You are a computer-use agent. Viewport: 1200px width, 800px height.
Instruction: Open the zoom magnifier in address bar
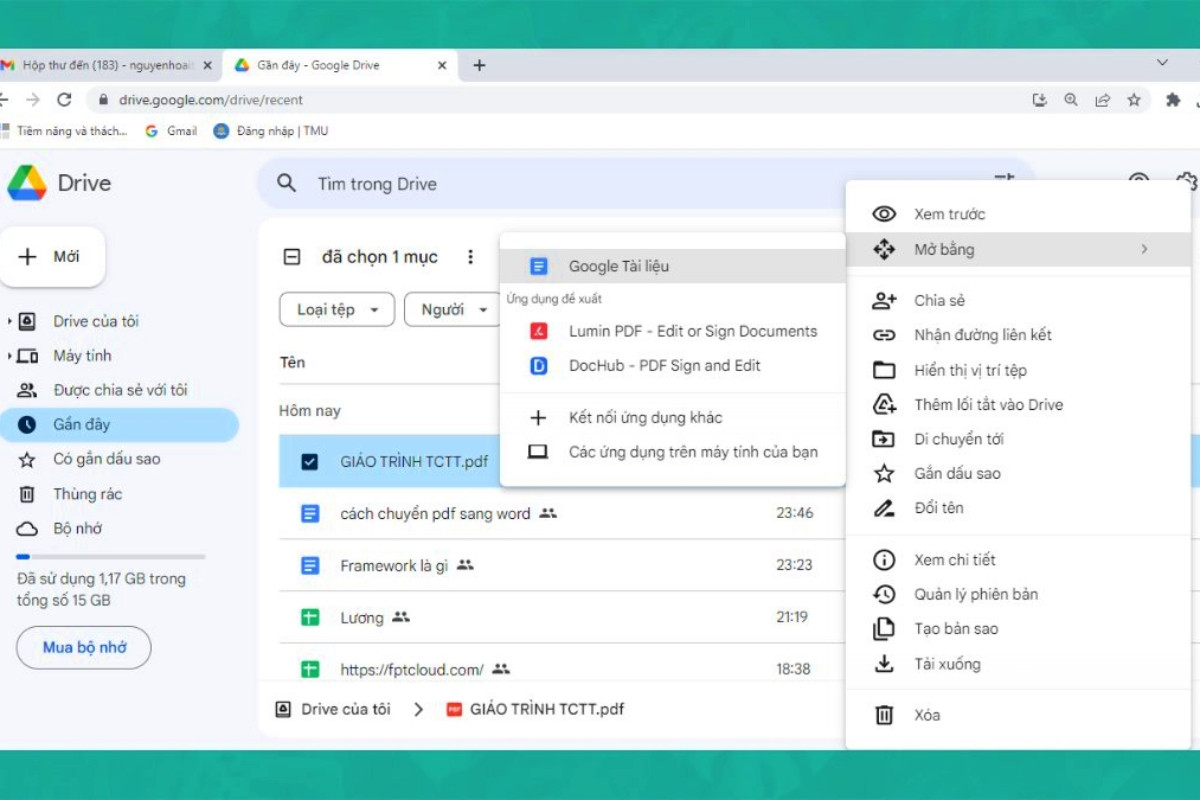[x=1071, y=100]
